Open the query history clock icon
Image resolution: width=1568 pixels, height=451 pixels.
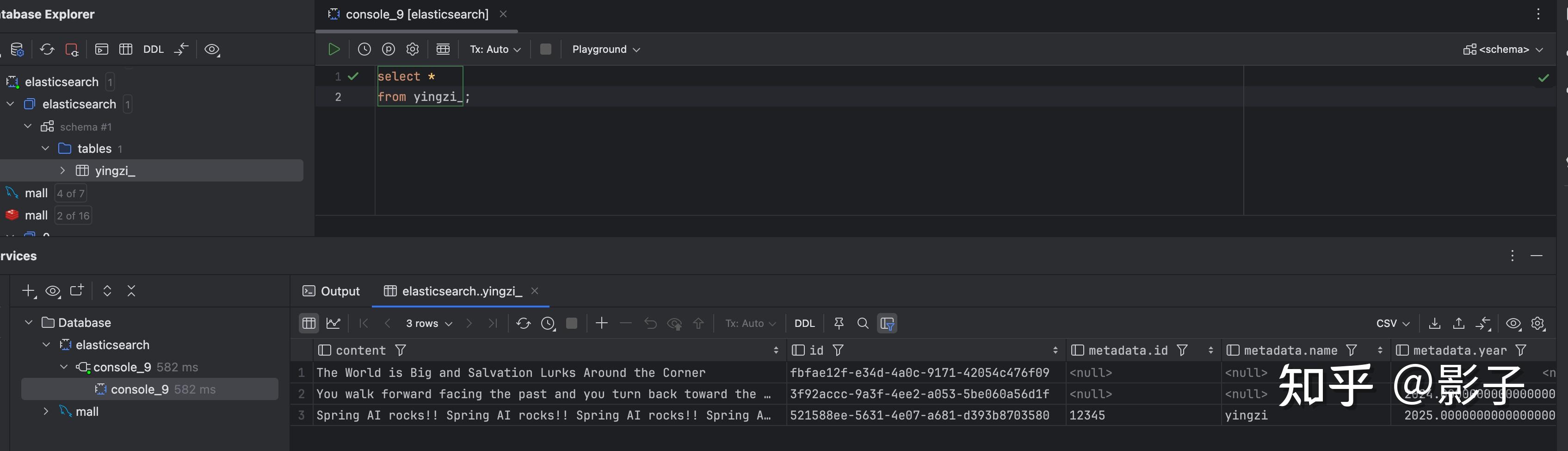(x=364, y=50)
